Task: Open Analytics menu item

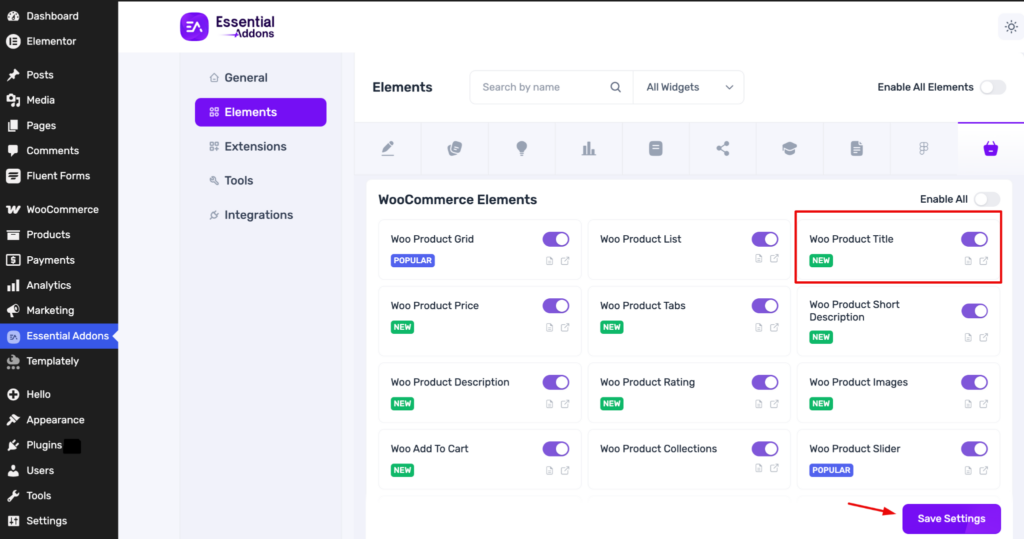Action: point(59,286)
